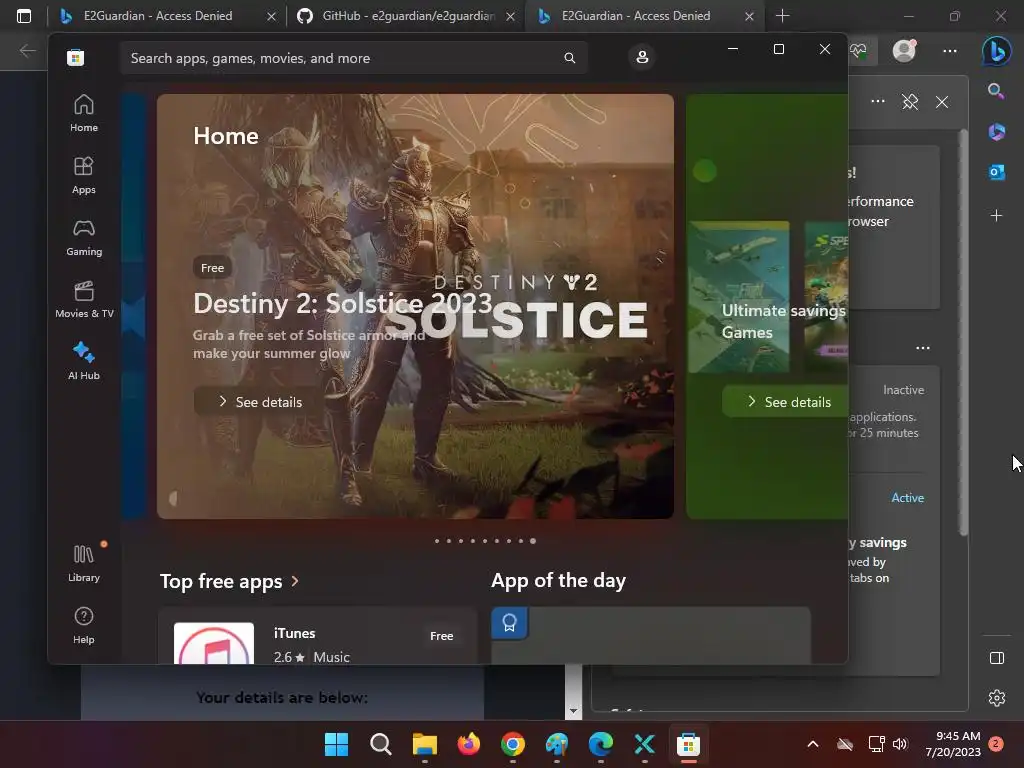The width and height of the screenshot is (1024, 768).
Task: Open Help in Store sidebar
Action: tap(84, 625)
